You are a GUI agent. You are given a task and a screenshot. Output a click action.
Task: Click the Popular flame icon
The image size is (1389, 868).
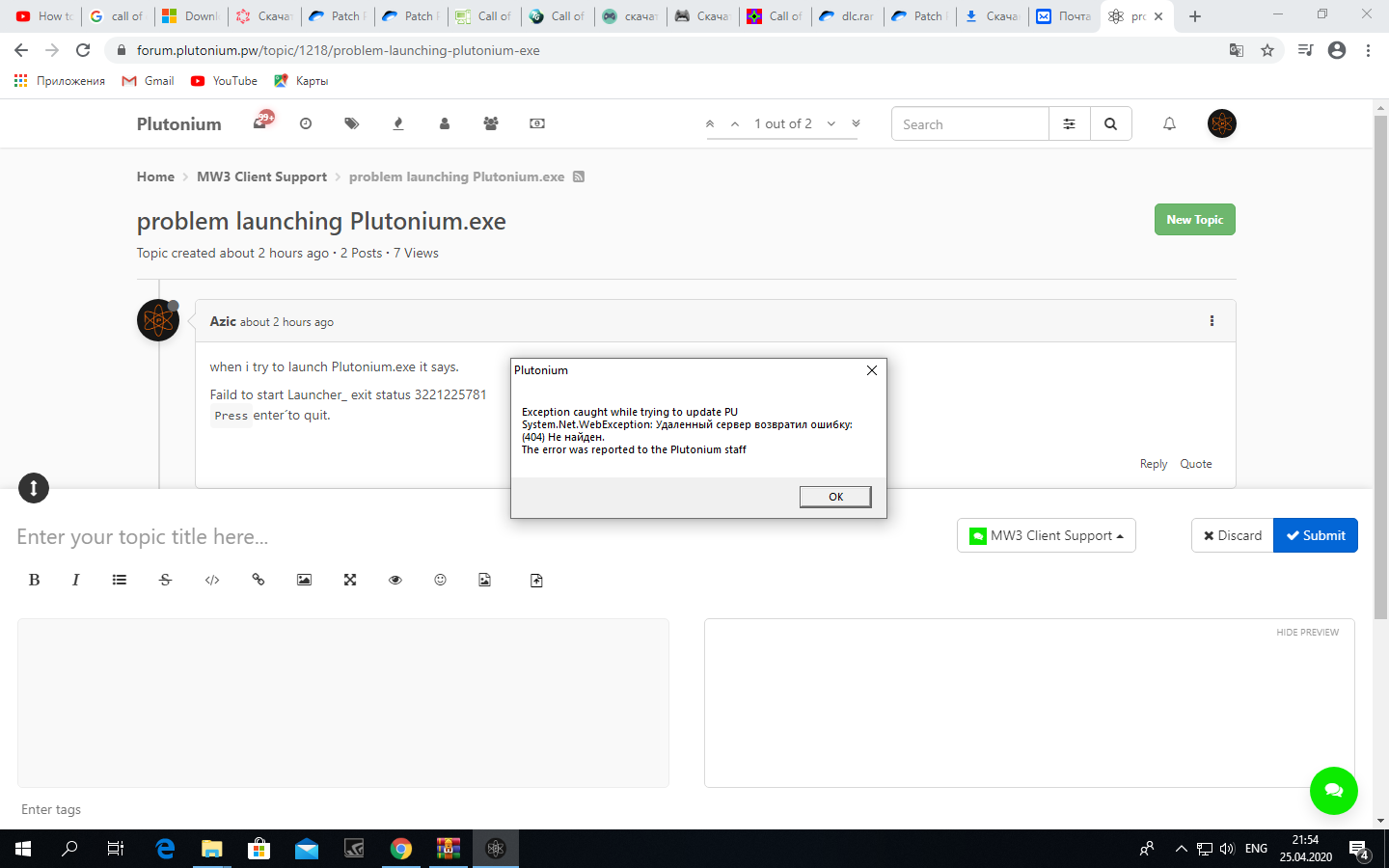398,123
